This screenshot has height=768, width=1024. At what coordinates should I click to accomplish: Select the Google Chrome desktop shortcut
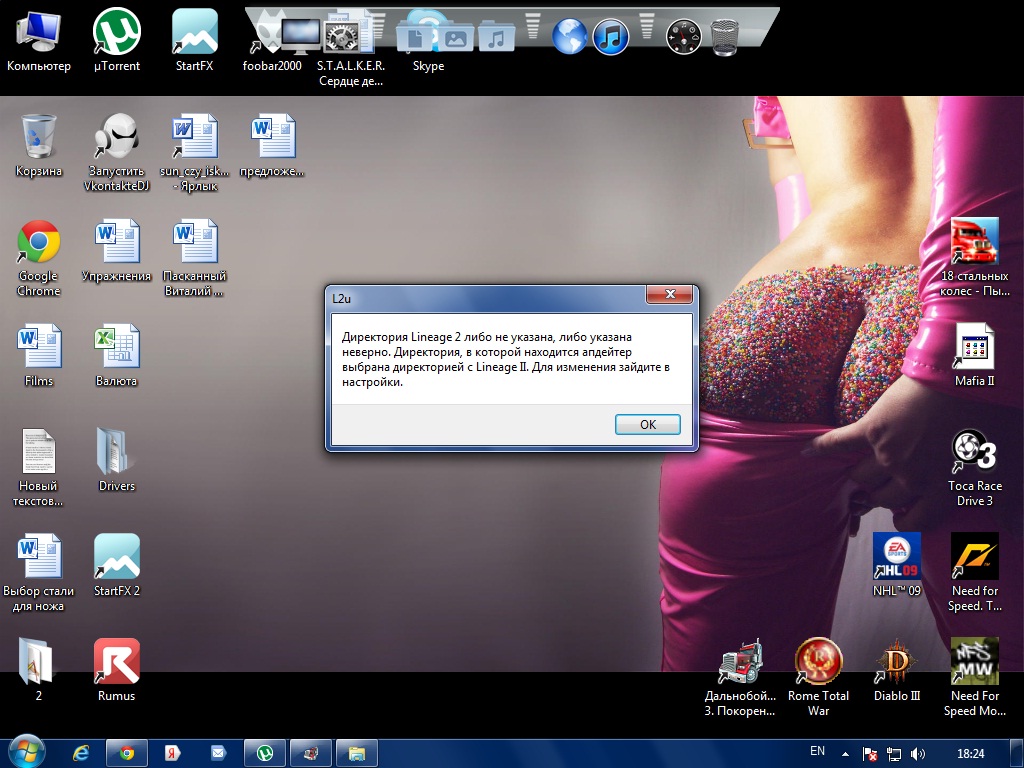click(x=39, y=257)
